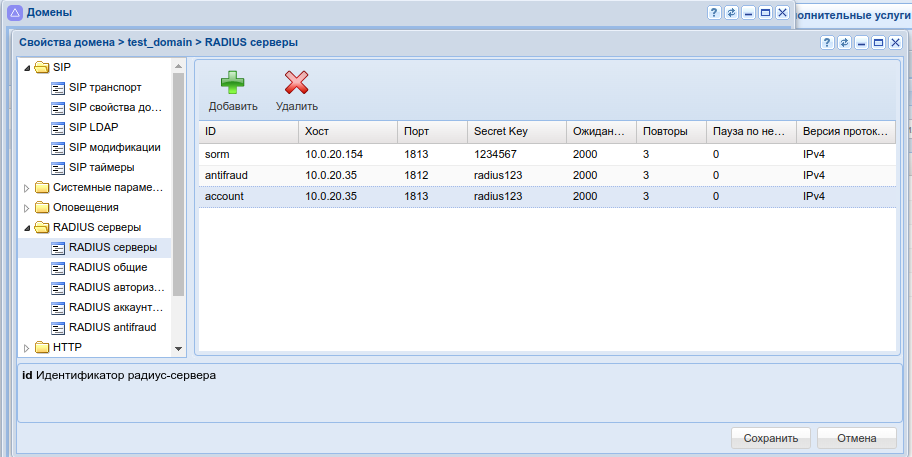The width and height of the screenshot is (912, 457).
Task: Collapse the RADIUS серверы folder
Action: coord(27,228)
